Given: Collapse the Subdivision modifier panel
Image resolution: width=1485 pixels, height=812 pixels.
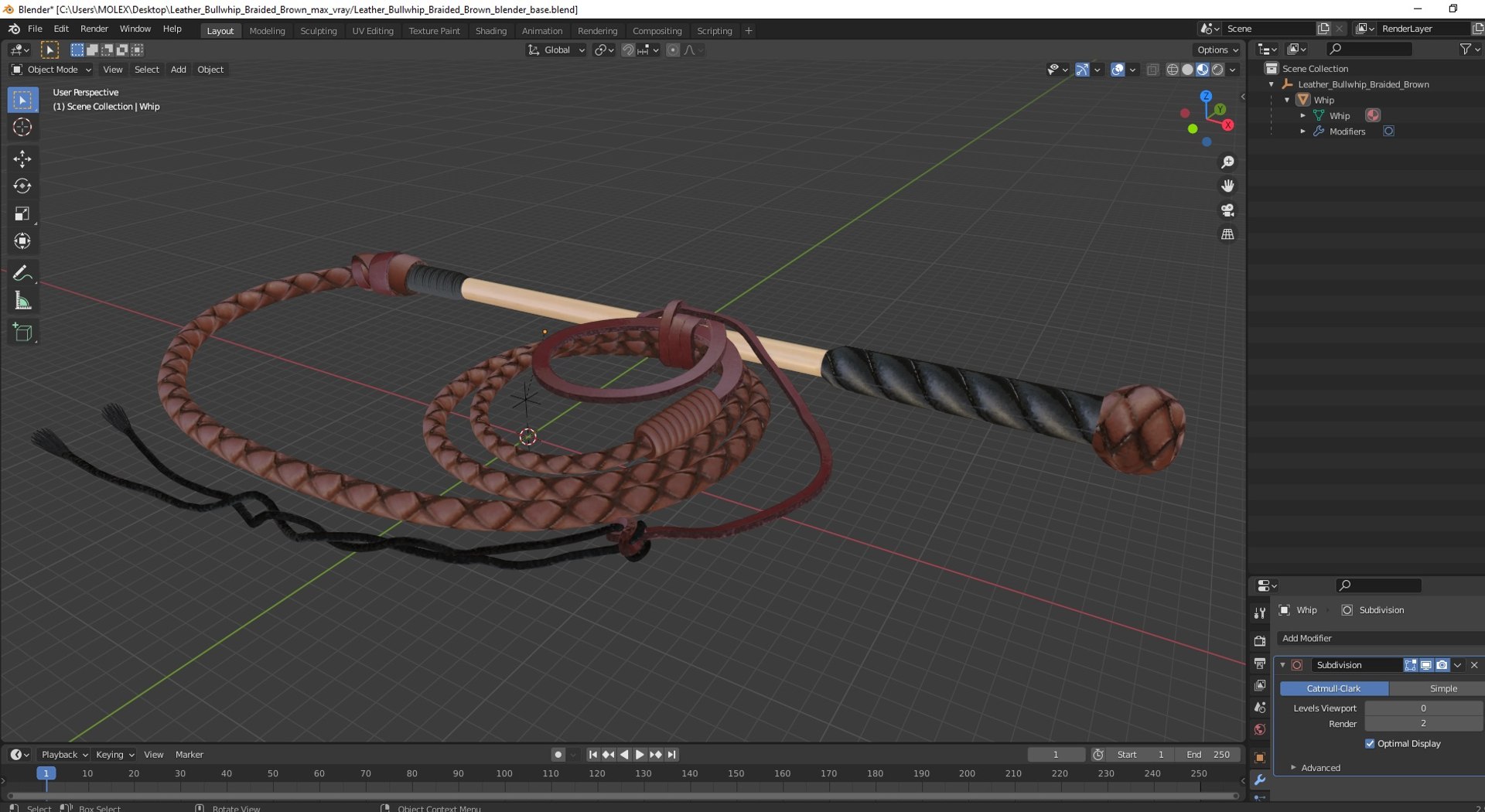Looking at the screenshot, I should [1283, 665].
